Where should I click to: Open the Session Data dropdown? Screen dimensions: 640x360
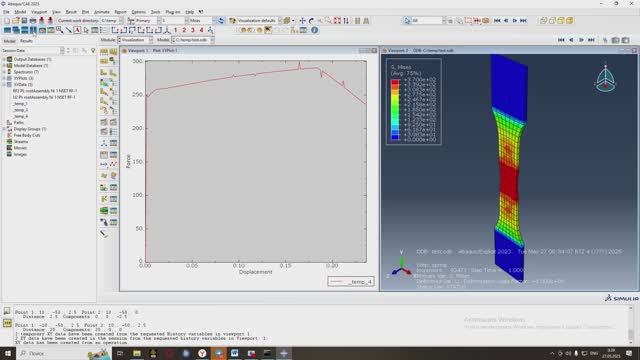(x=33, y=51)
